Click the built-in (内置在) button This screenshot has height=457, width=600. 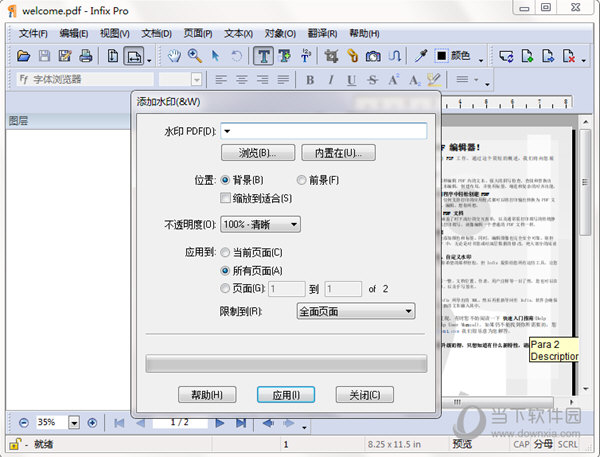click(x=338, y=153)
